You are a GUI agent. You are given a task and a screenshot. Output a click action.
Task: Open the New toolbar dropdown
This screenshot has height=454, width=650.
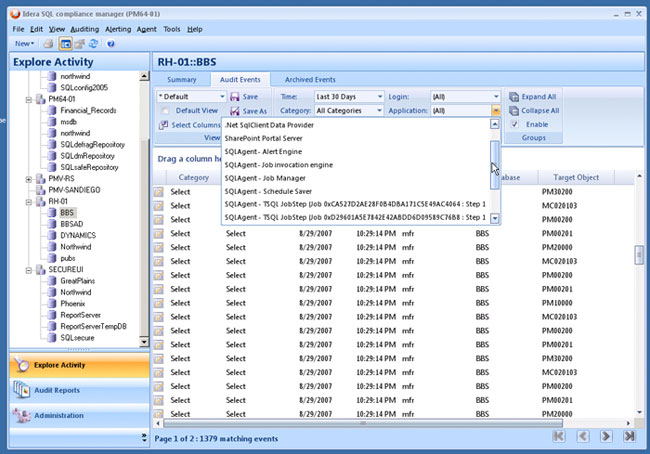pos(24,44)
